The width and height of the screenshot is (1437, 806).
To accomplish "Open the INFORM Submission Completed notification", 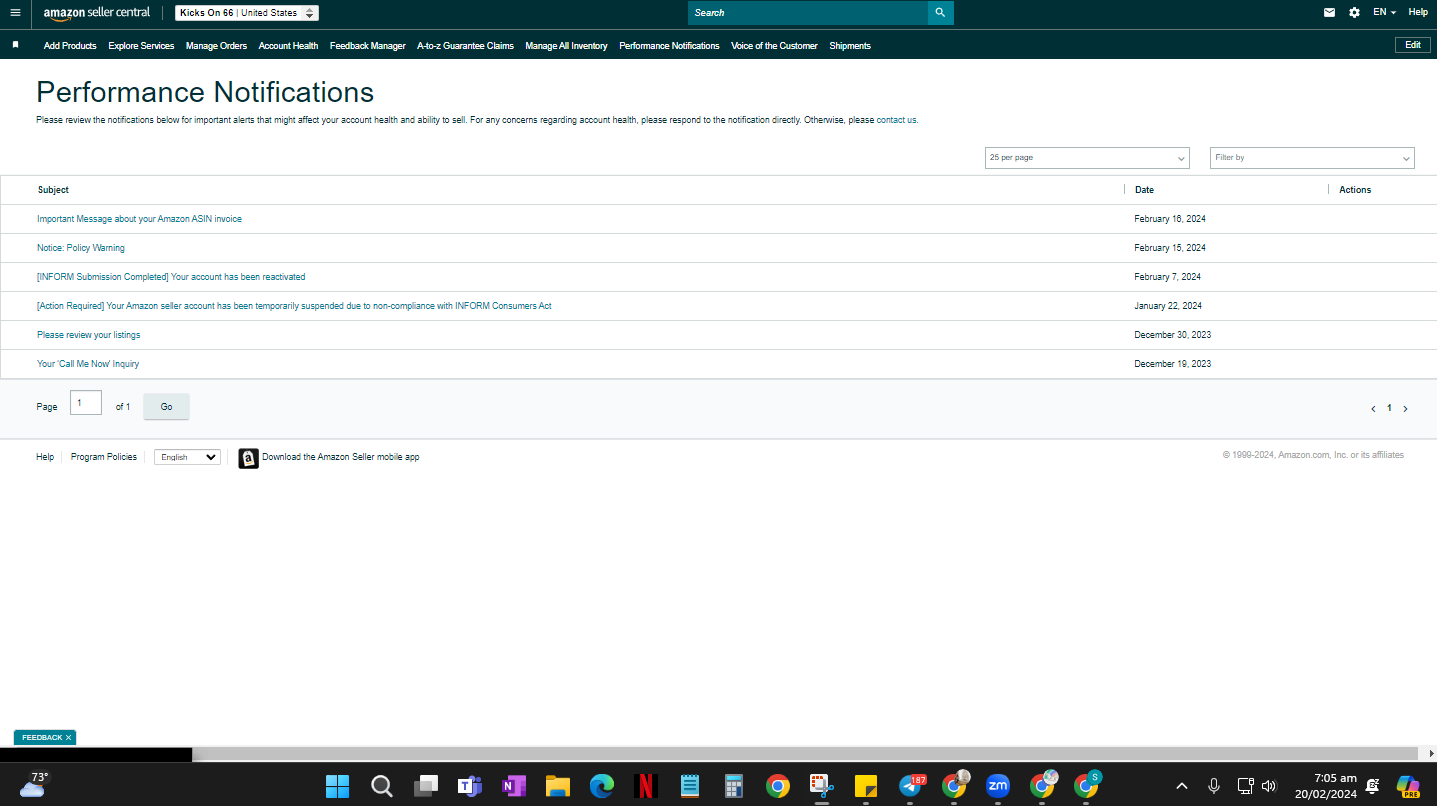I will 171,277.
